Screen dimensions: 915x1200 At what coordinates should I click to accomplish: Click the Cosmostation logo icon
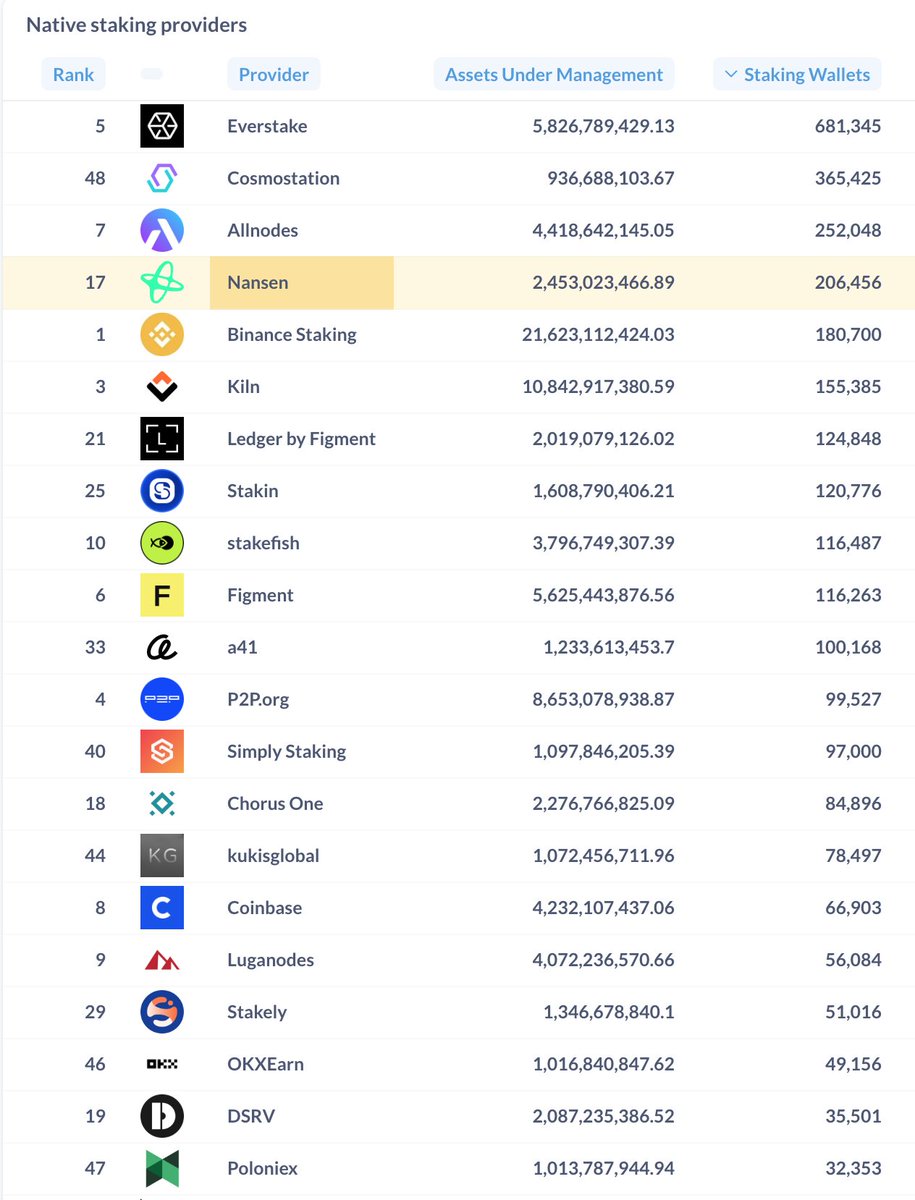pyautogui.click(x=162, y=178)
